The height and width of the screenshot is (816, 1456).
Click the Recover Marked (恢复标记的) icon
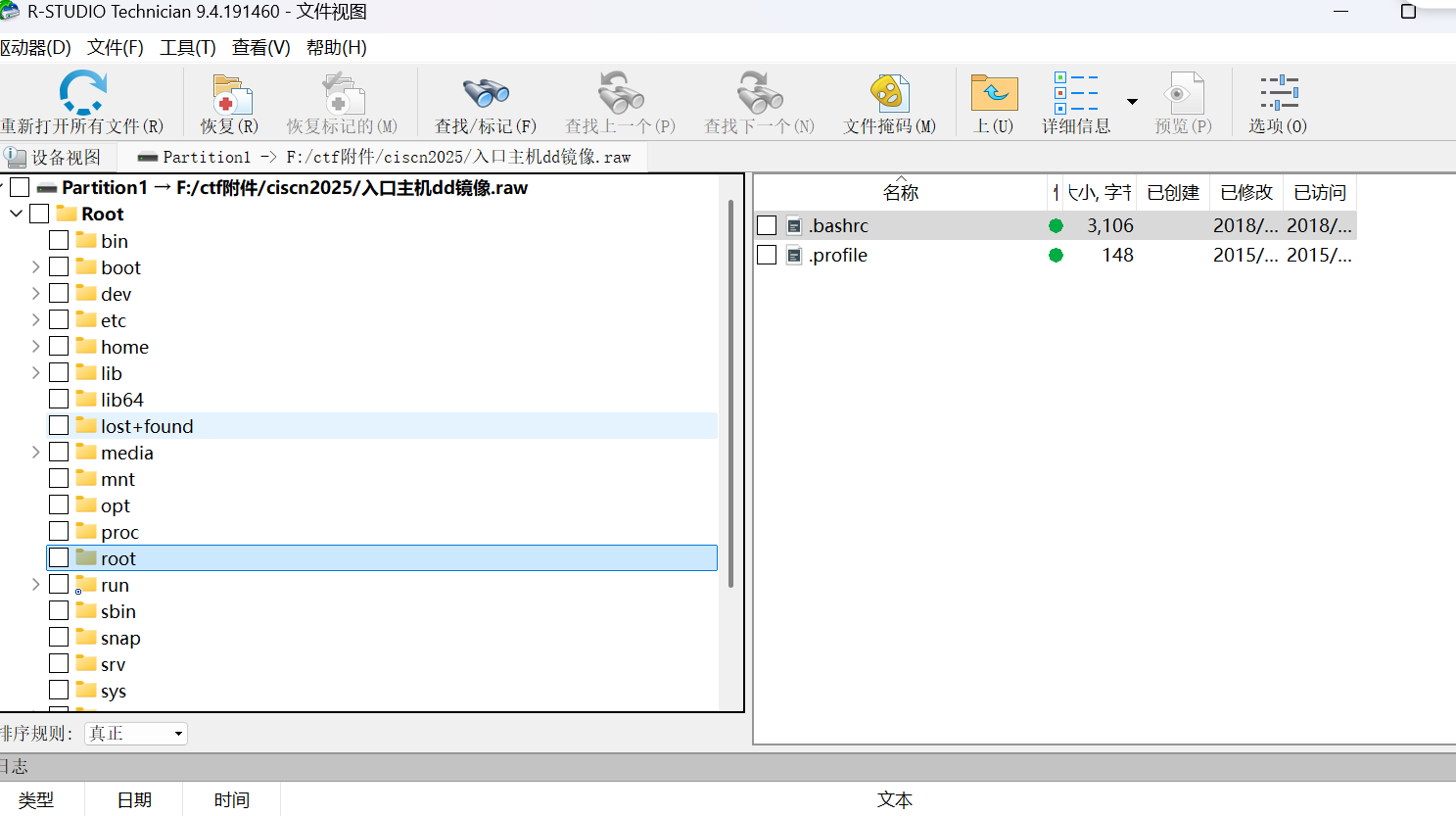point(342,95)
